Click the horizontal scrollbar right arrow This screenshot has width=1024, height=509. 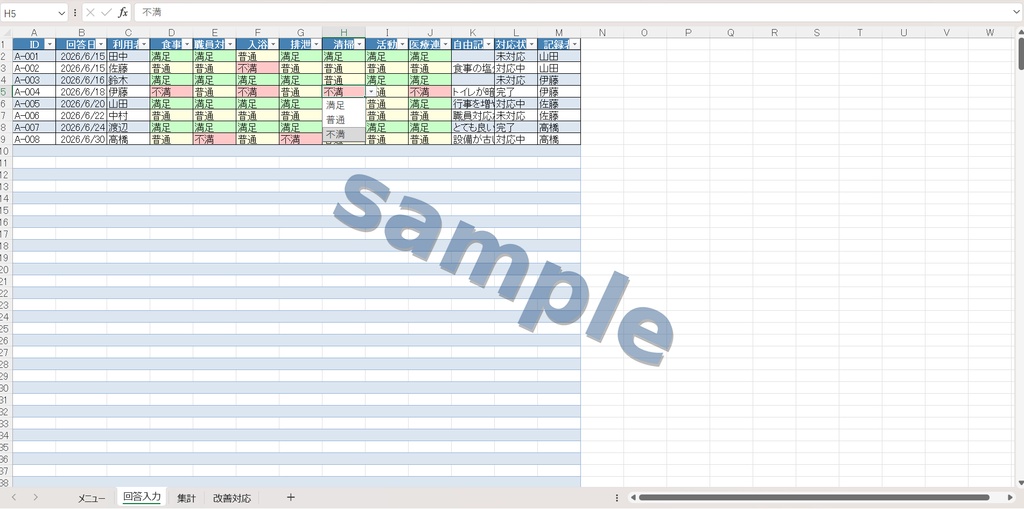[x=1011, y=498]
